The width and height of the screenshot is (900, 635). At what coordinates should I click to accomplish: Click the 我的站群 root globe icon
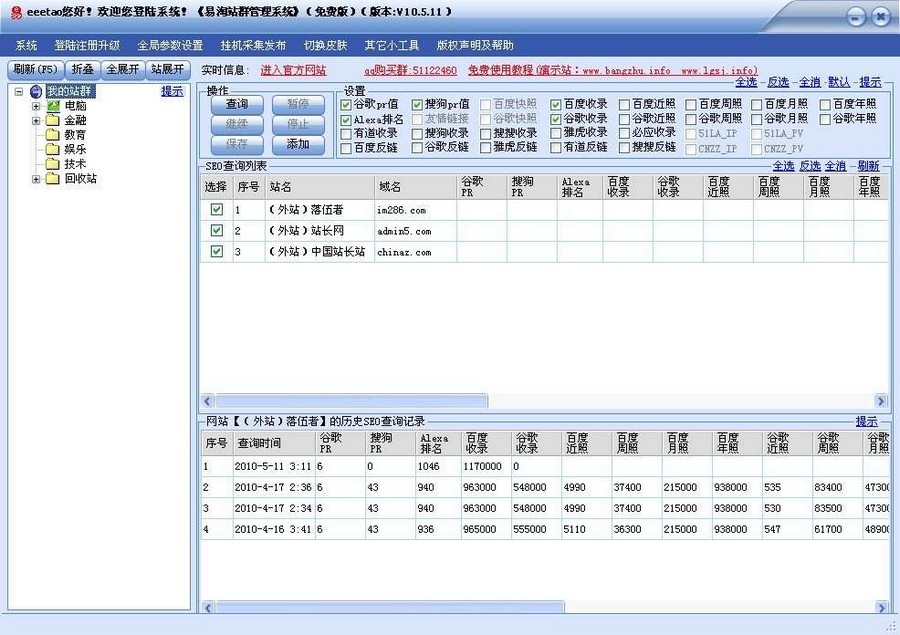(x=36, y=91)
